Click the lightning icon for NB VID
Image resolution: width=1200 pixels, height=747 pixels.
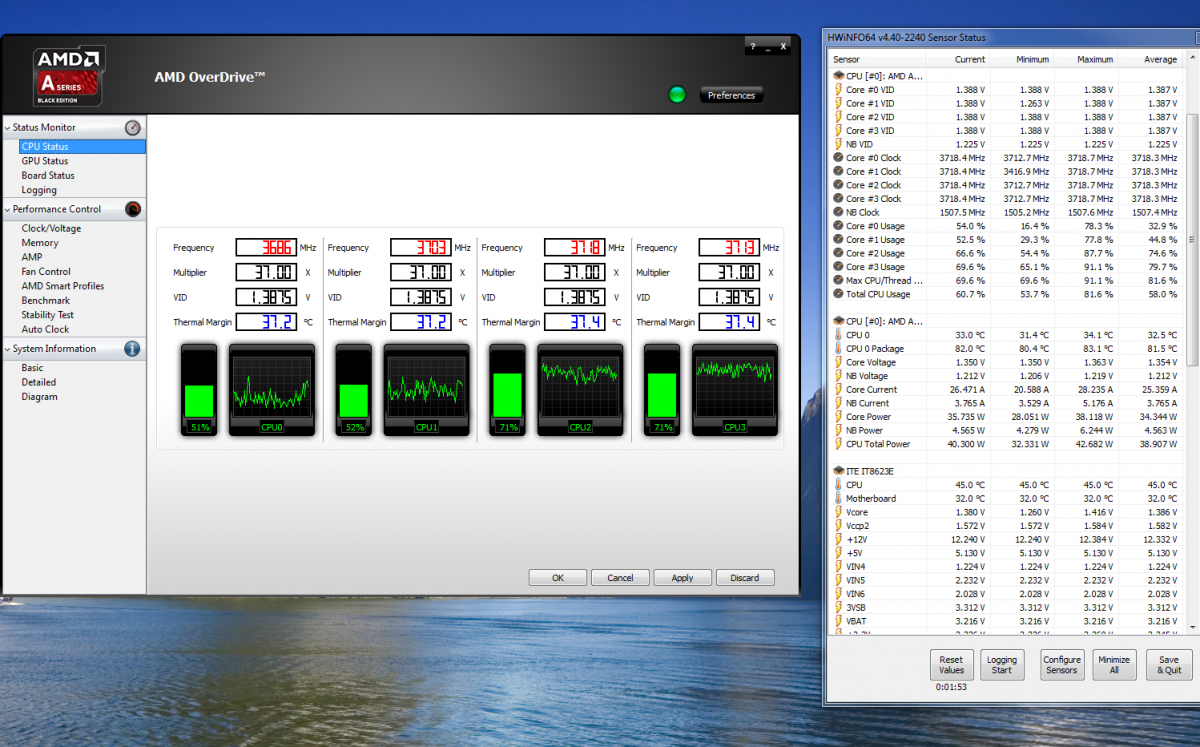tap(838, 144)
